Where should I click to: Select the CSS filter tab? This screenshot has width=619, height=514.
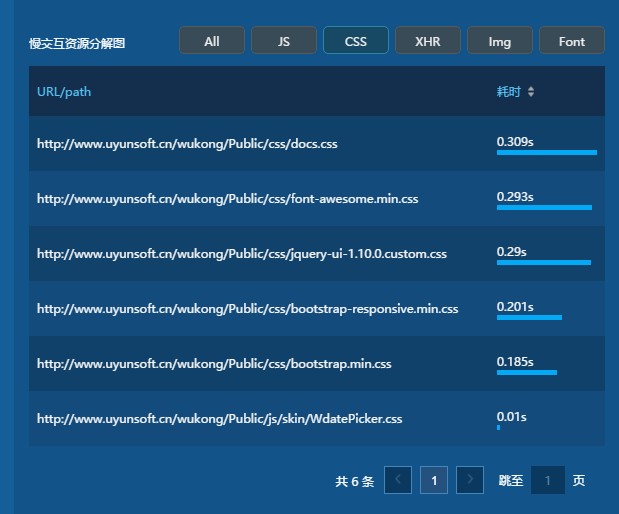(356, 40)
